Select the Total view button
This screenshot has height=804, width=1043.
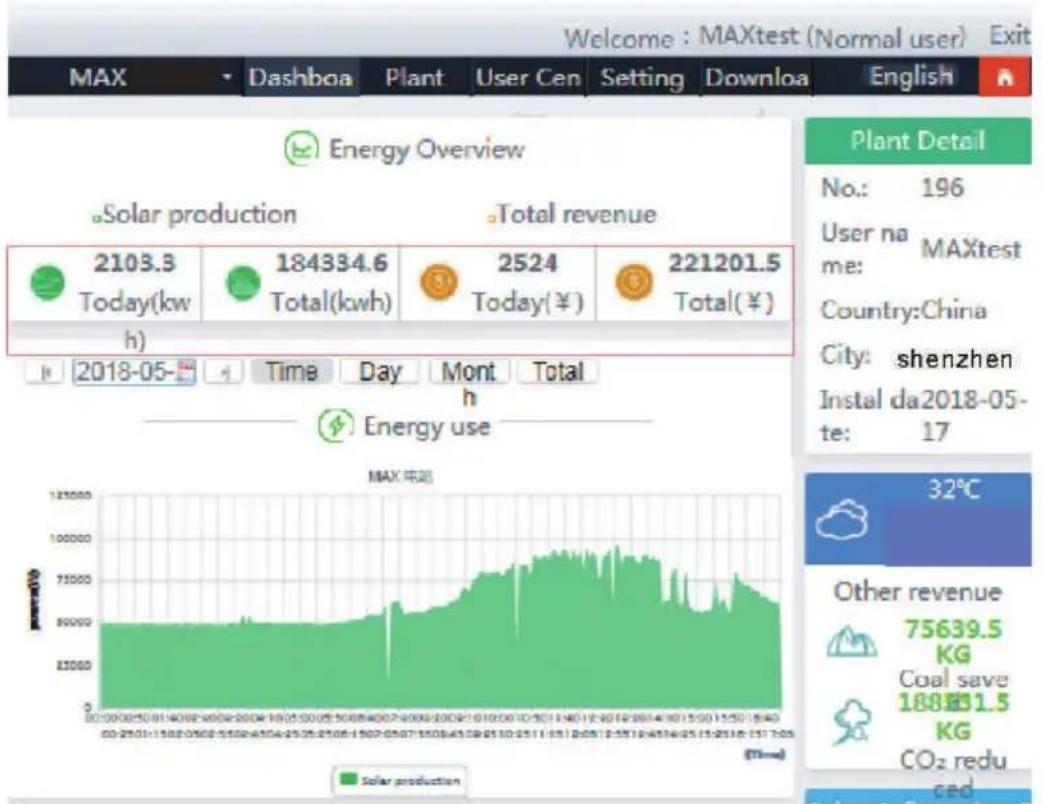(x=557, y=372)
